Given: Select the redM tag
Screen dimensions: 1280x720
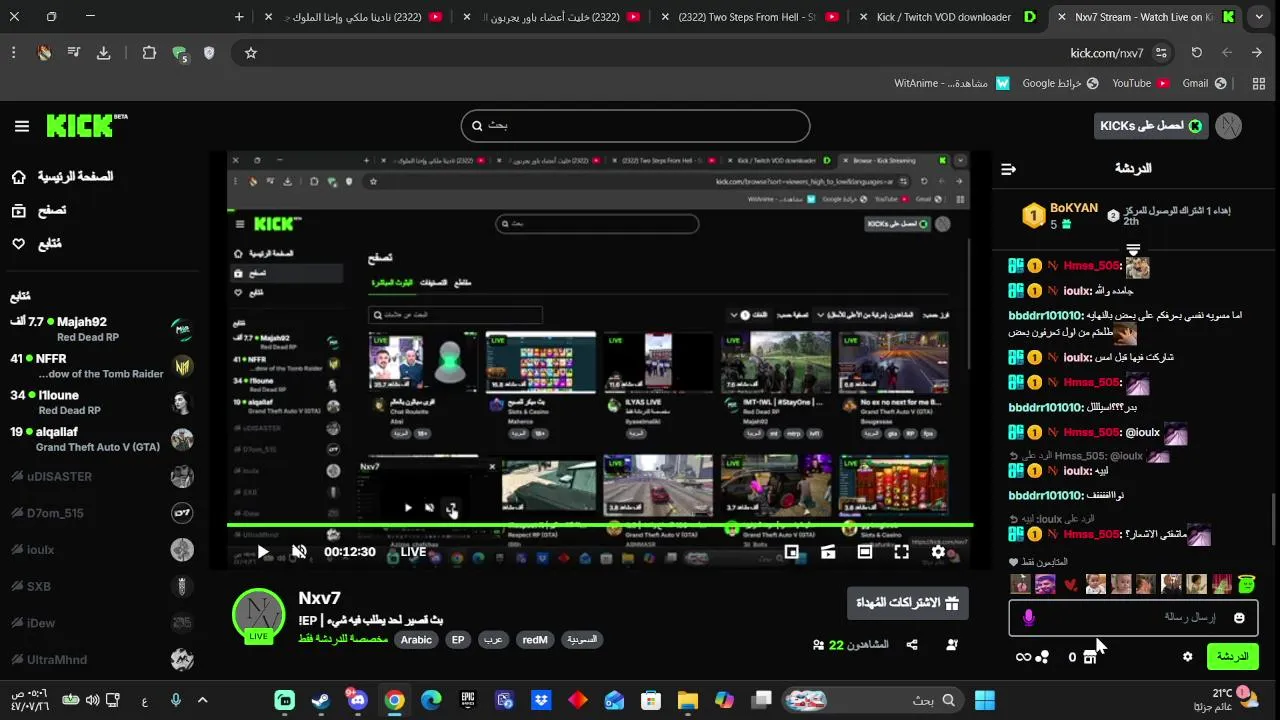Looking at the screenshot, I should click(535, 640).
